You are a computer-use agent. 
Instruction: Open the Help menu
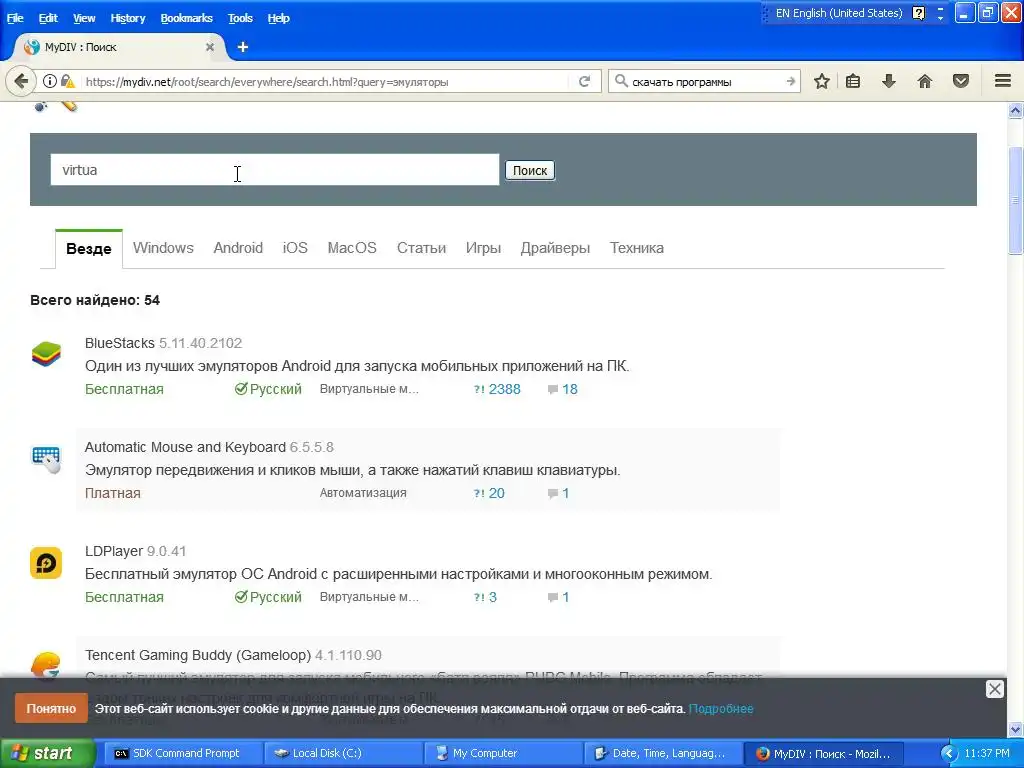tap(278, 18)
